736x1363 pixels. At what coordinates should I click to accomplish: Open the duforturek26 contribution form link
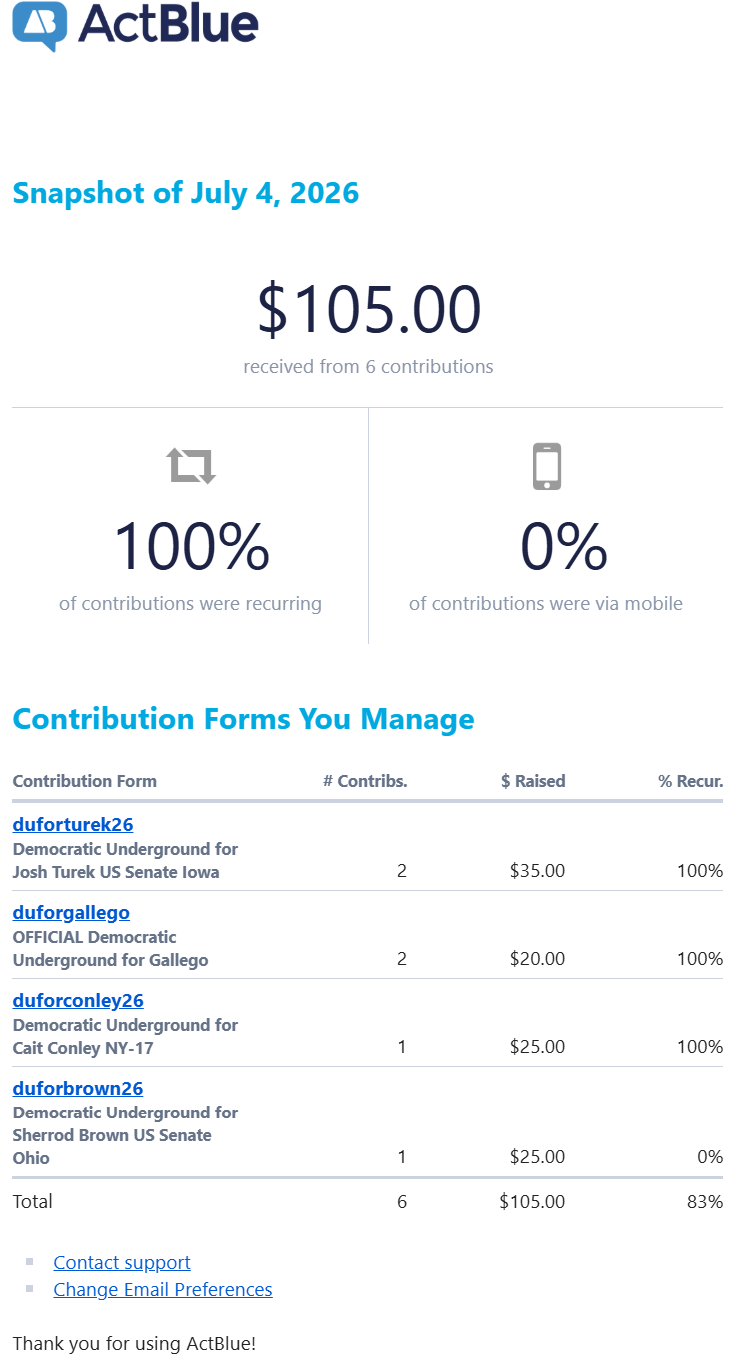click(73, 825)
